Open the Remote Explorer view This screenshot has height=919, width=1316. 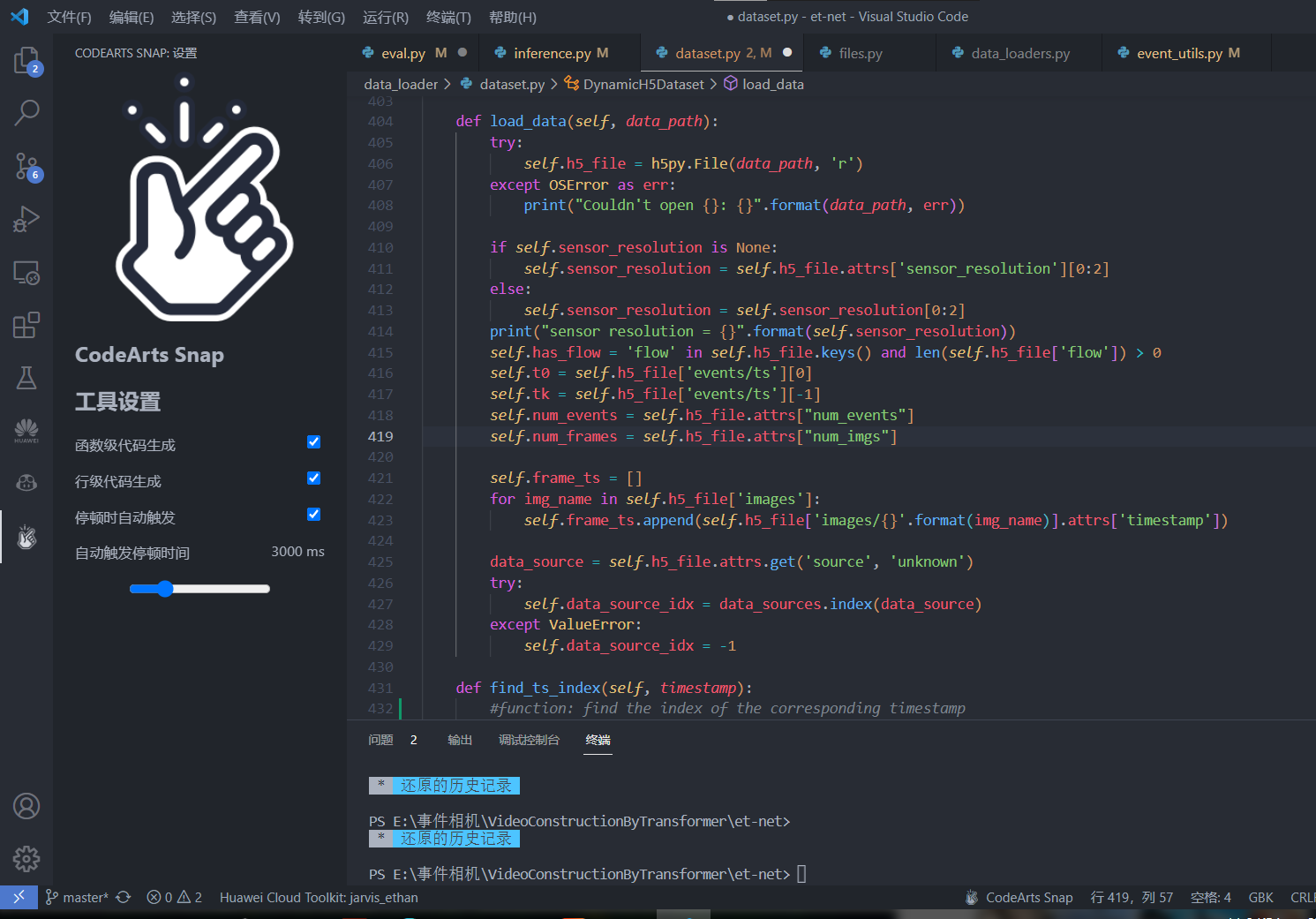26,273
